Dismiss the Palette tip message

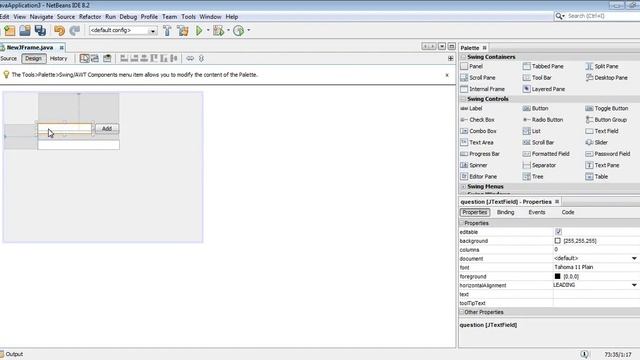pyautogui.click(x=447, y=75)
